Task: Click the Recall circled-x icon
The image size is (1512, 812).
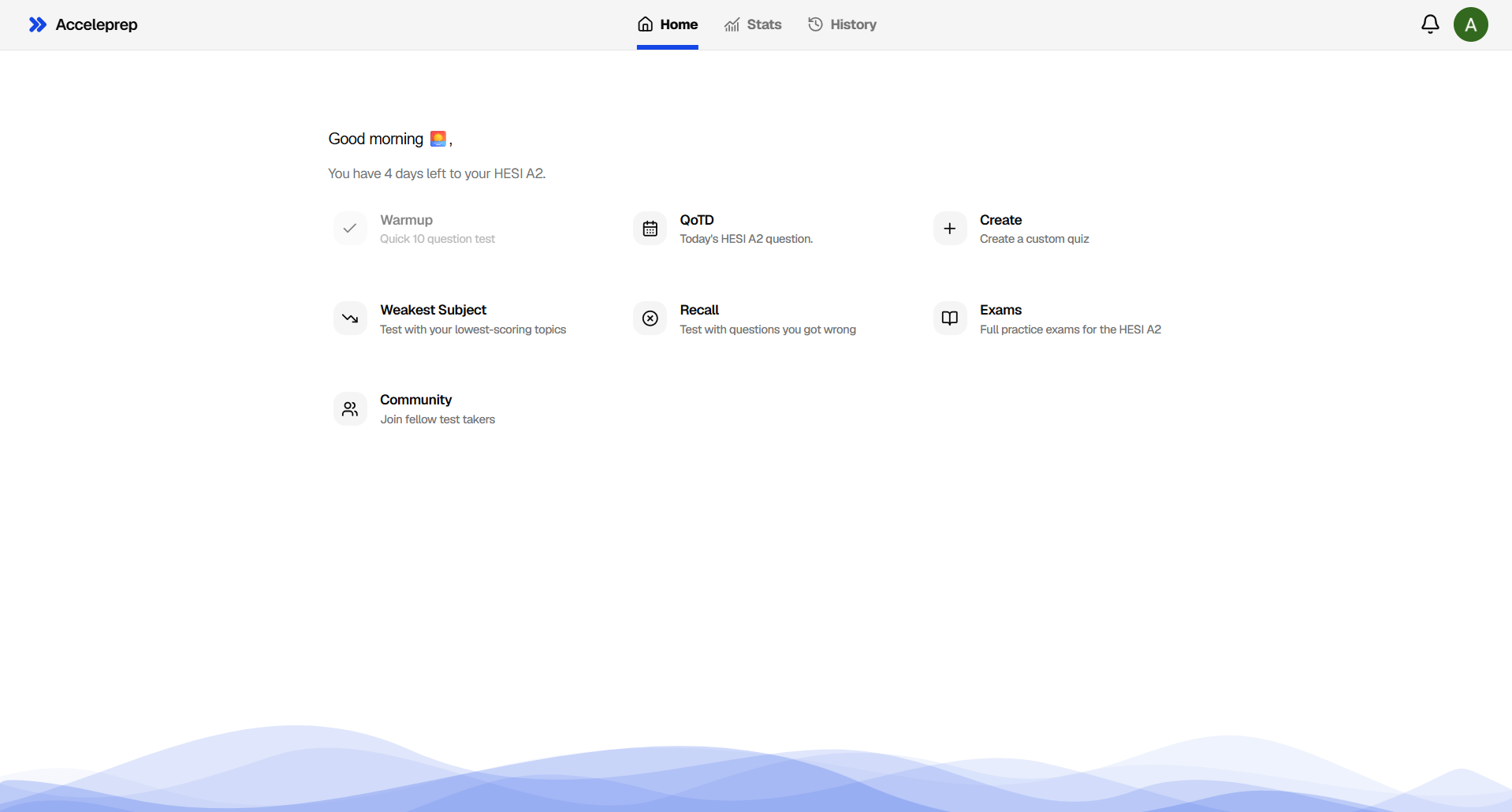Action: tap(650, 318)
